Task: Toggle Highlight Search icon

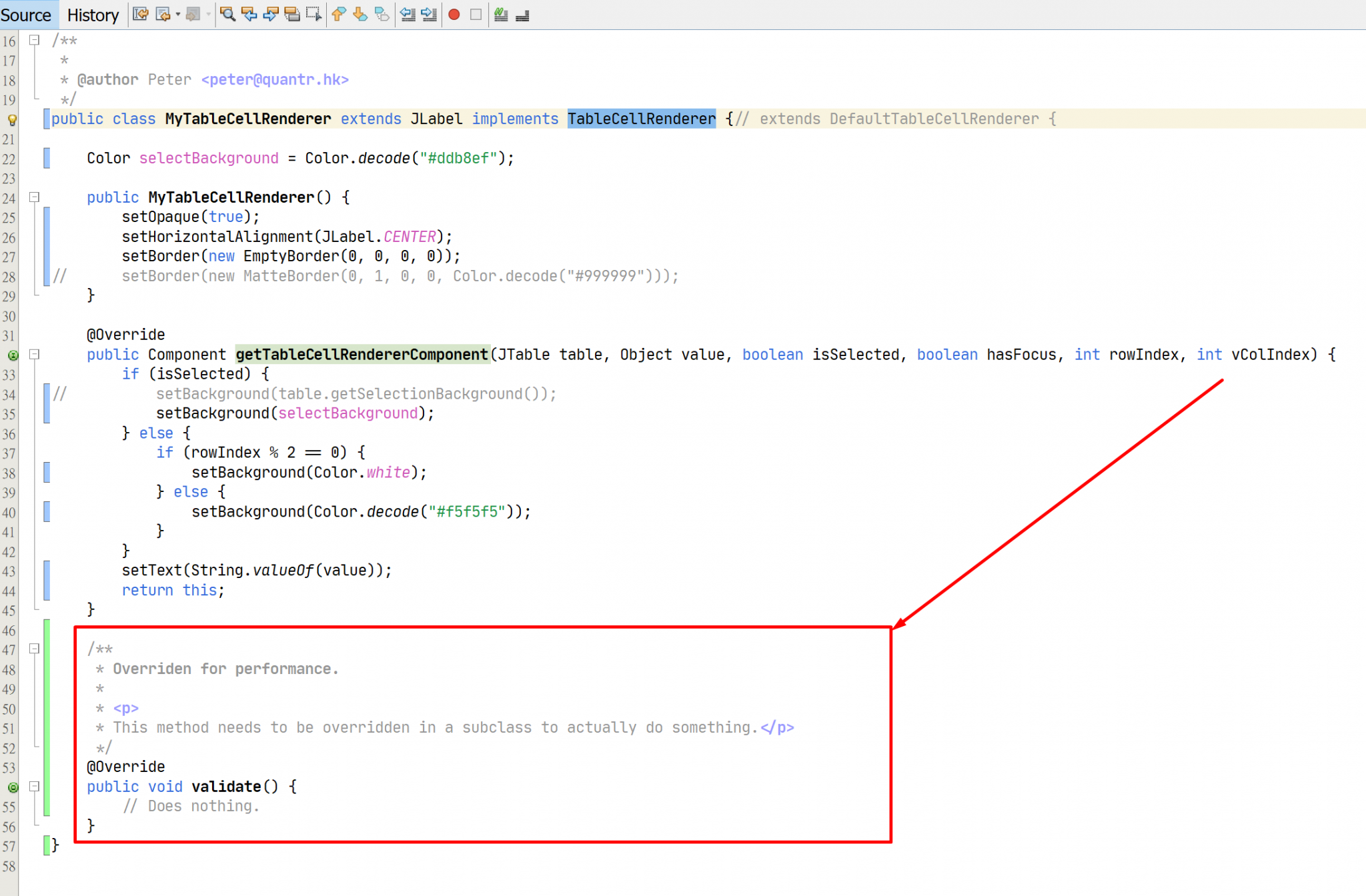Action: click(x=292, y=14)
